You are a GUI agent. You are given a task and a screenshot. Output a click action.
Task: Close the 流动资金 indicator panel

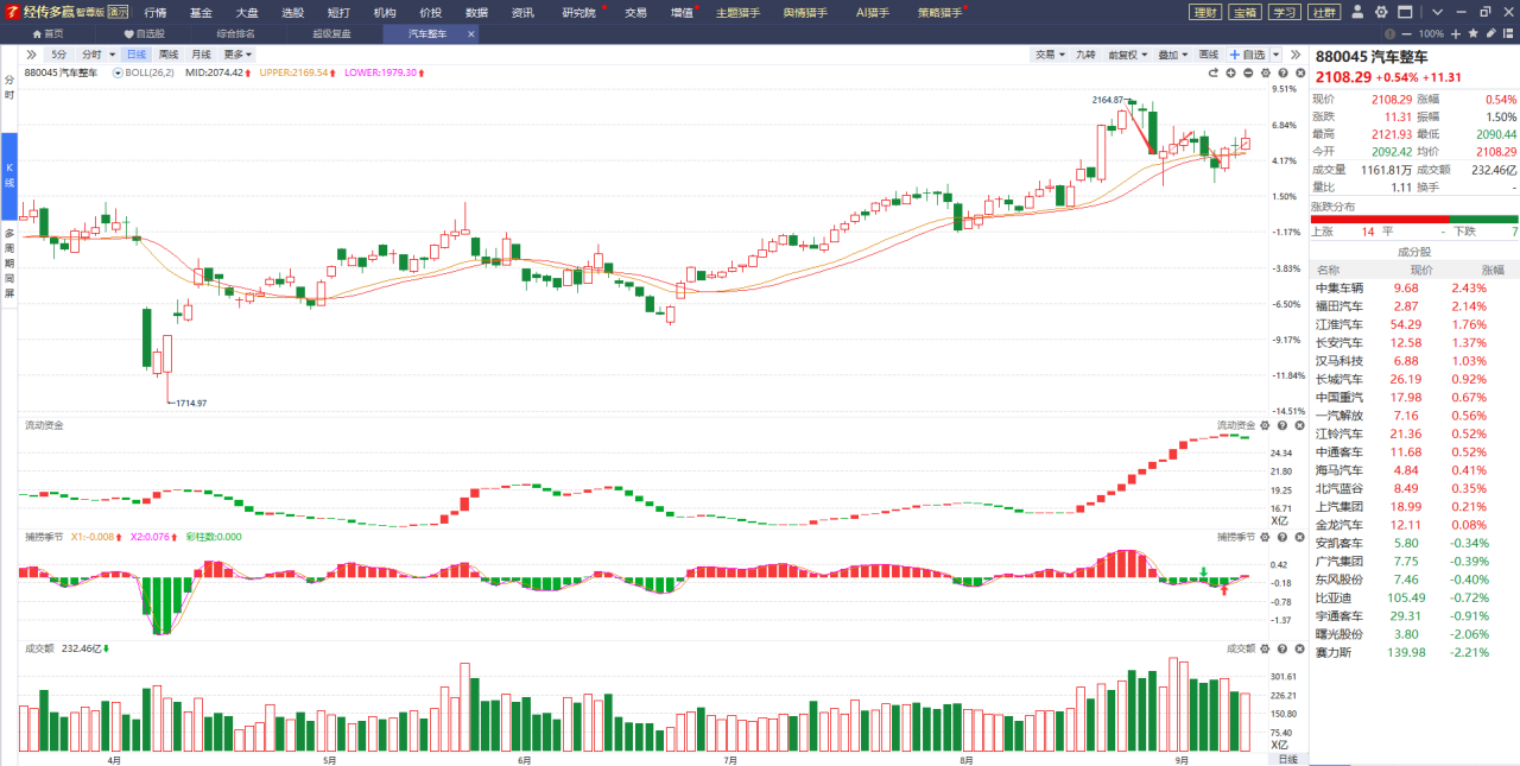pos(1298,425)
